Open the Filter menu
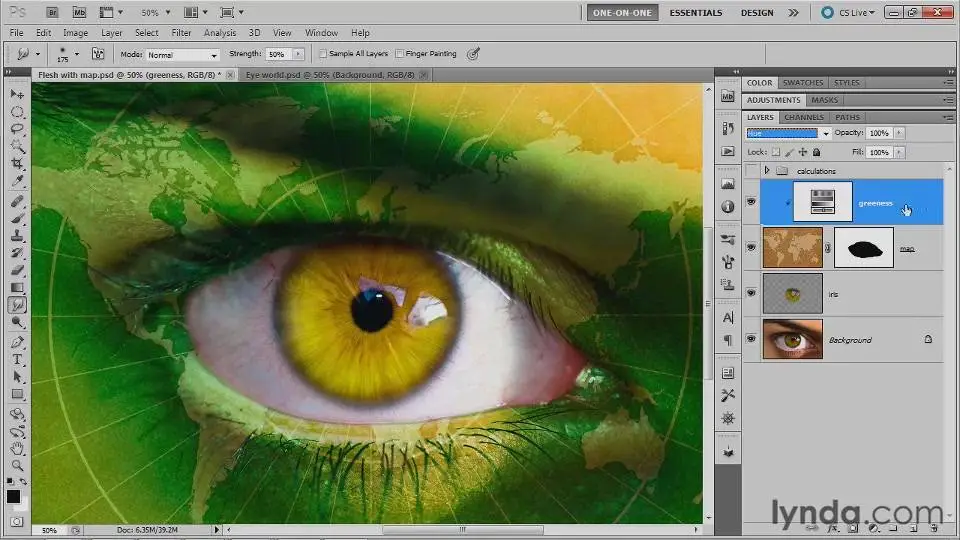The image size is (960, 540). pos(180,33)
